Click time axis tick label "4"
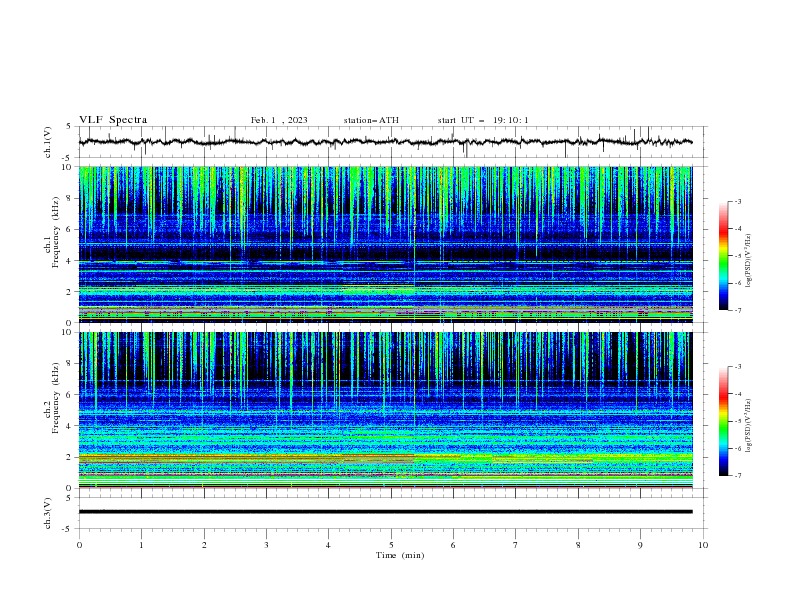The height and width of the screenshot is (612, 792). [328, 545]
